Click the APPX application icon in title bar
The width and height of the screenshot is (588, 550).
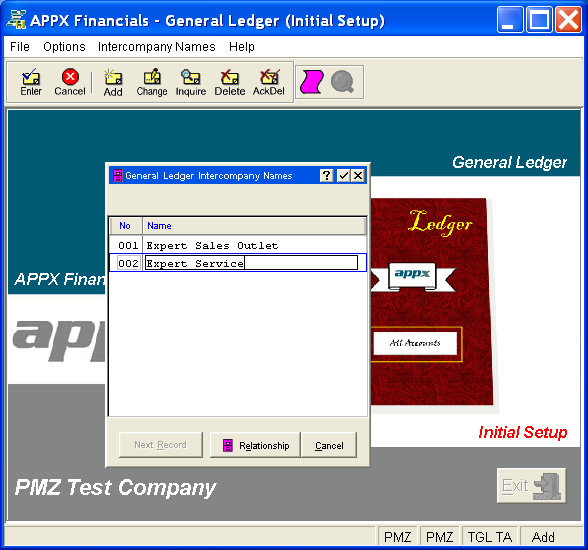coord(16,19)
